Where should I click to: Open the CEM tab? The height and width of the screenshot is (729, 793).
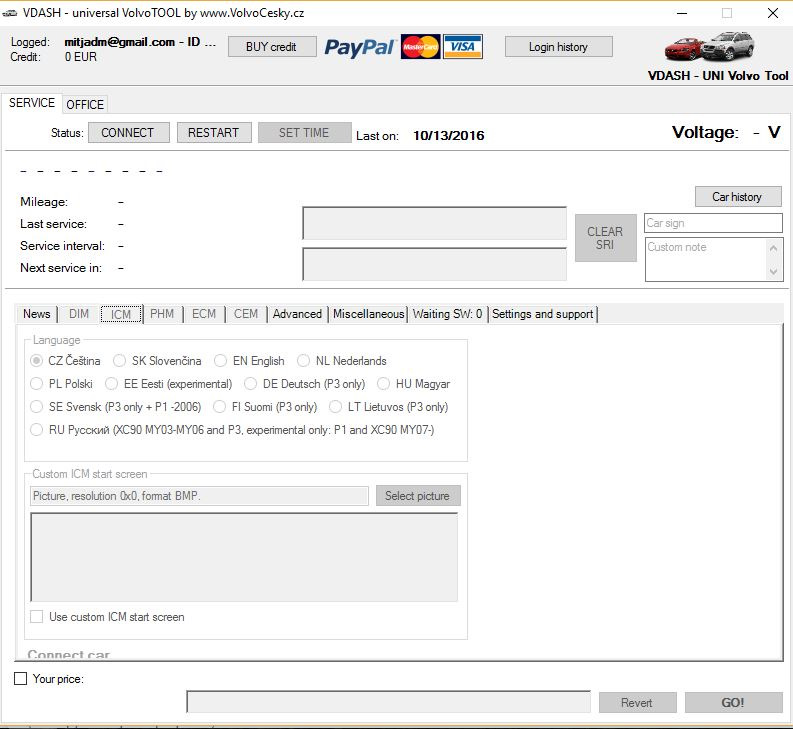tap(246, 314)
